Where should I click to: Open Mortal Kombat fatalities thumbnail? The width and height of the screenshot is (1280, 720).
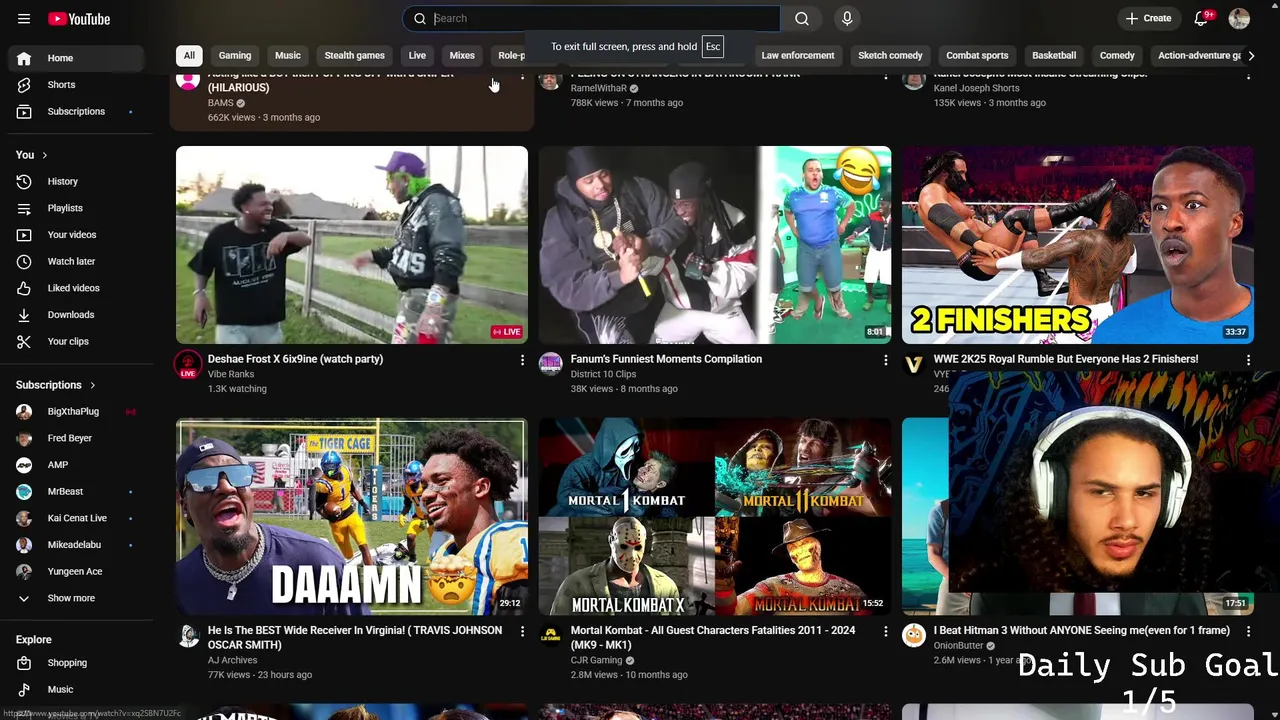tap(715, 517)
